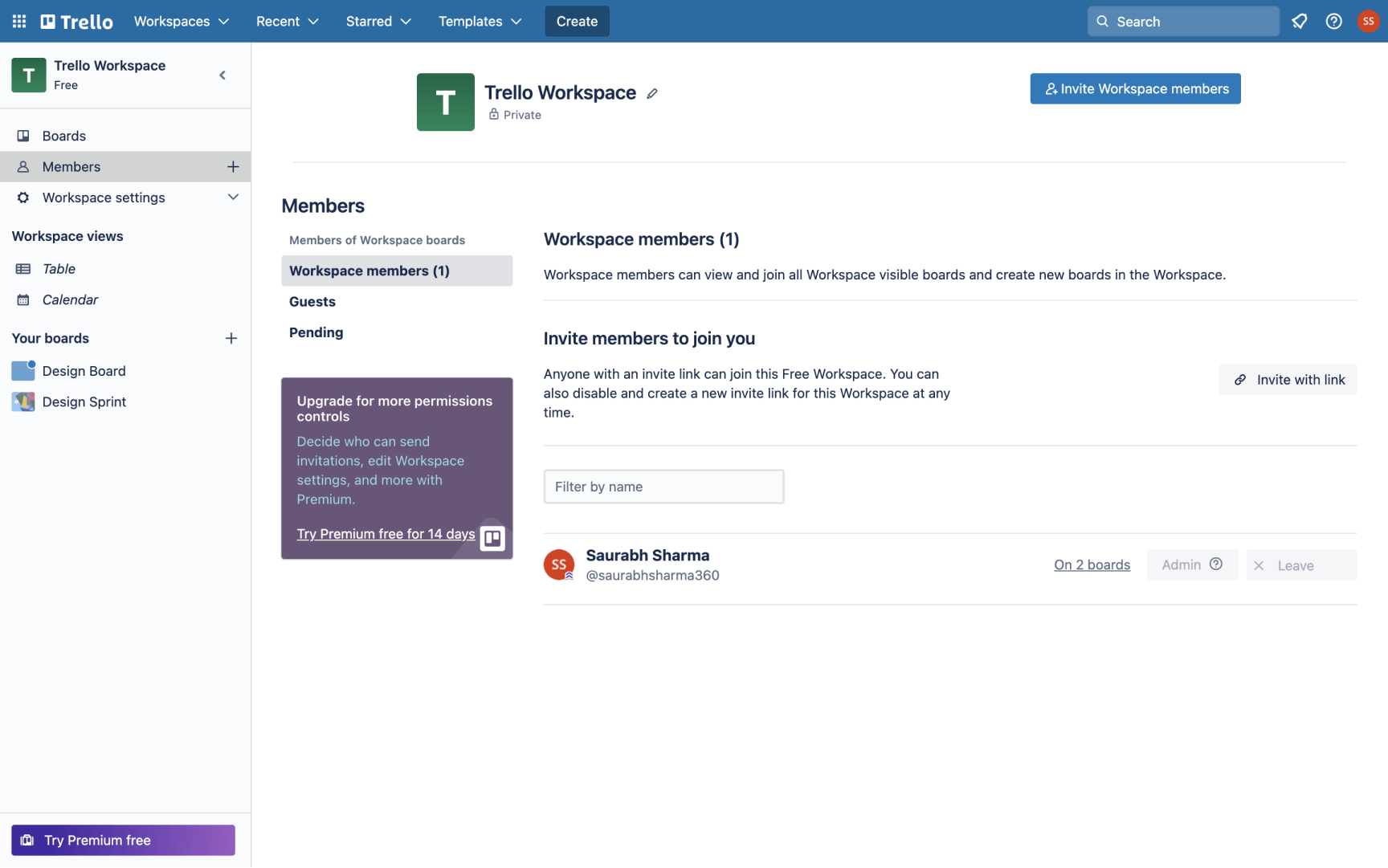Click the large T workspace logo
This screenshot has width=1388, height=868.
[446, 102]
